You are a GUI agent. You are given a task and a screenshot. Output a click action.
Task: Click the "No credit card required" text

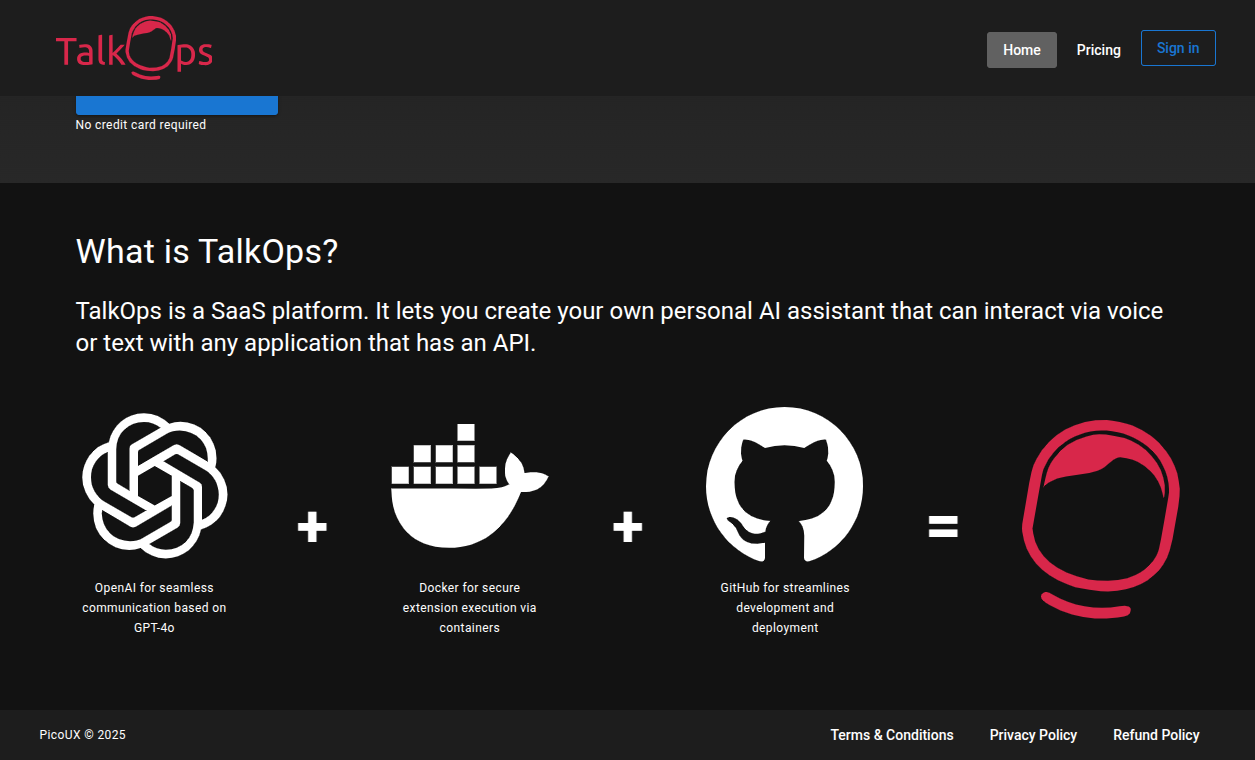(141, 125)
